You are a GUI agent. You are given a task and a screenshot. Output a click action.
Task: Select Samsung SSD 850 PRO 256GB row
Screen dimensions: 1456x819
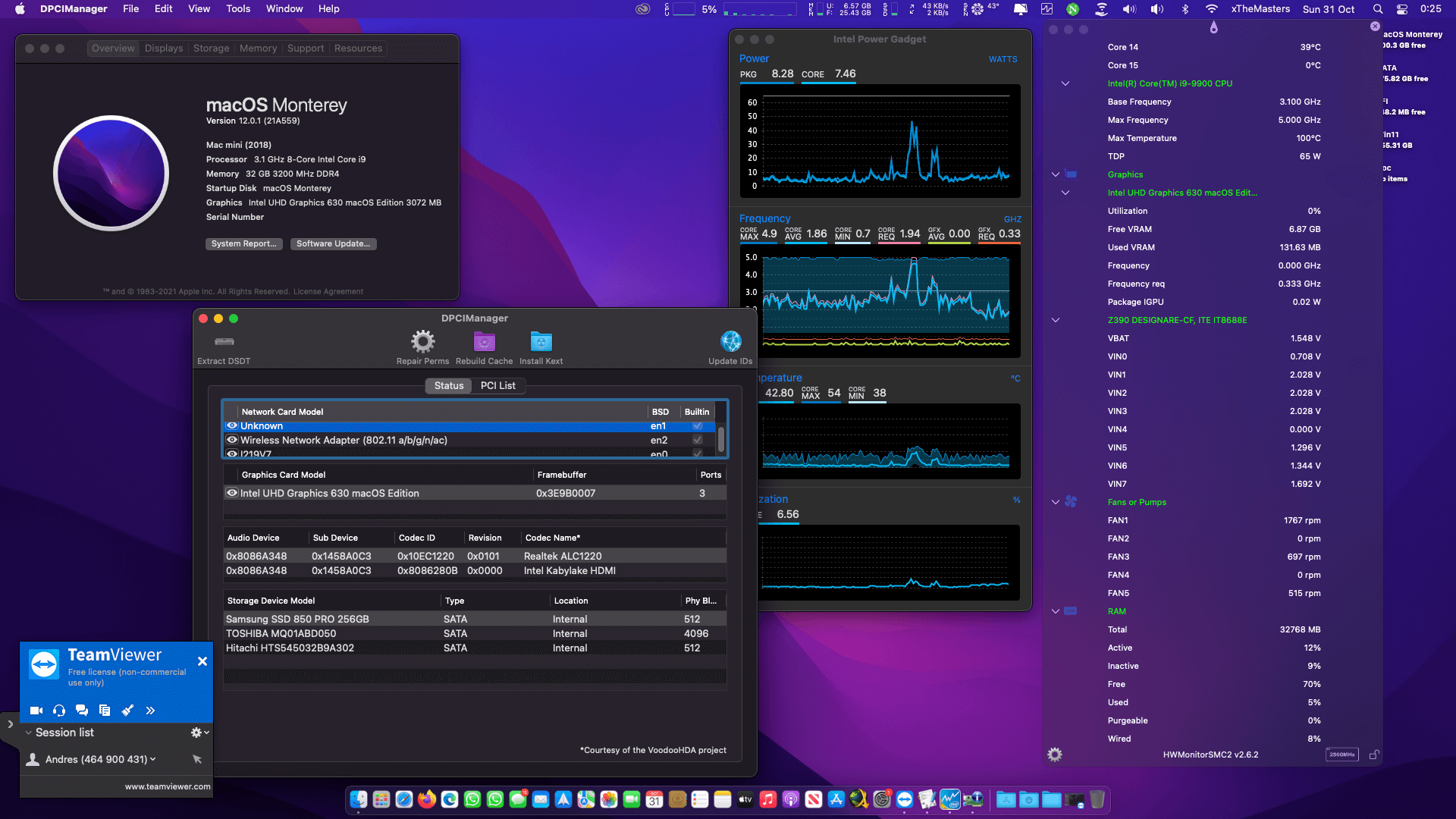pyautogui.click(x=475, y=619)
